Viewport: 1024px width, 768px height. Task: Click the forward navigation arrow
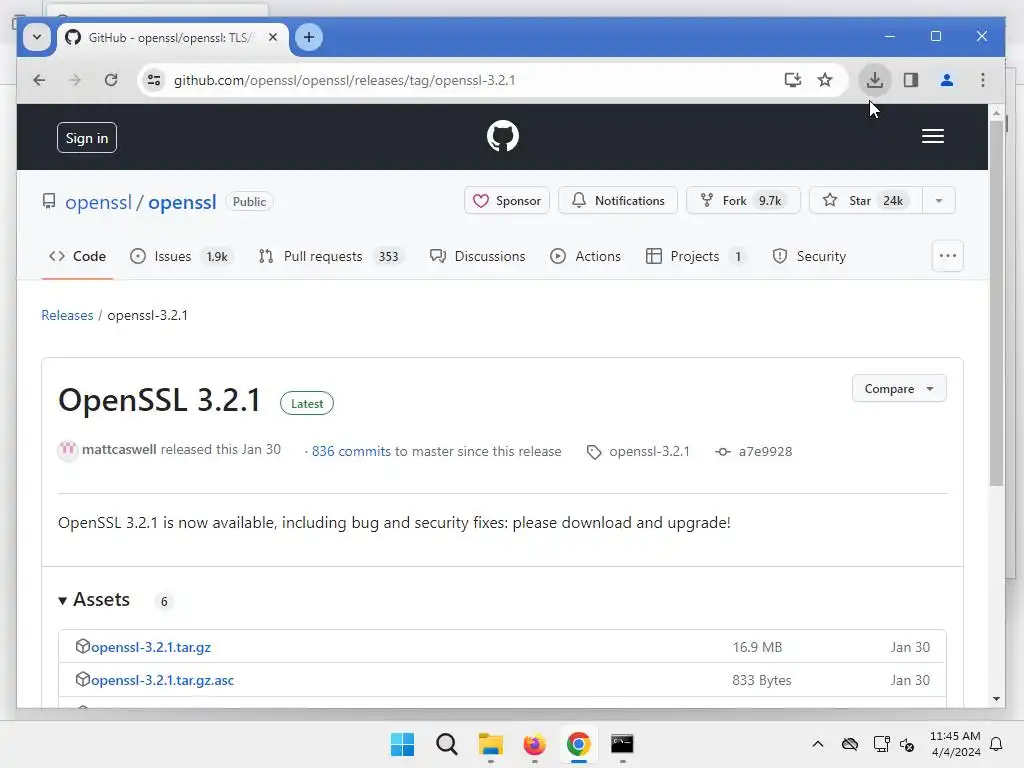(75, 80)
